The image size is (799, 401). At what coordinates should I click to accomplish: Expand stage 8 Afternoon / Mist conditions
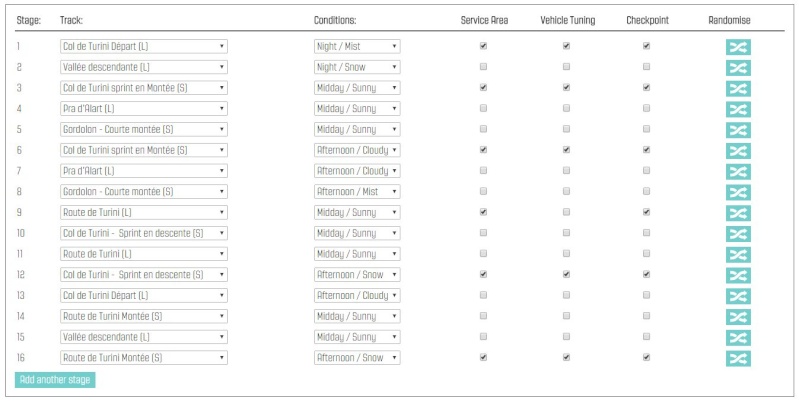tap(357, 192)
